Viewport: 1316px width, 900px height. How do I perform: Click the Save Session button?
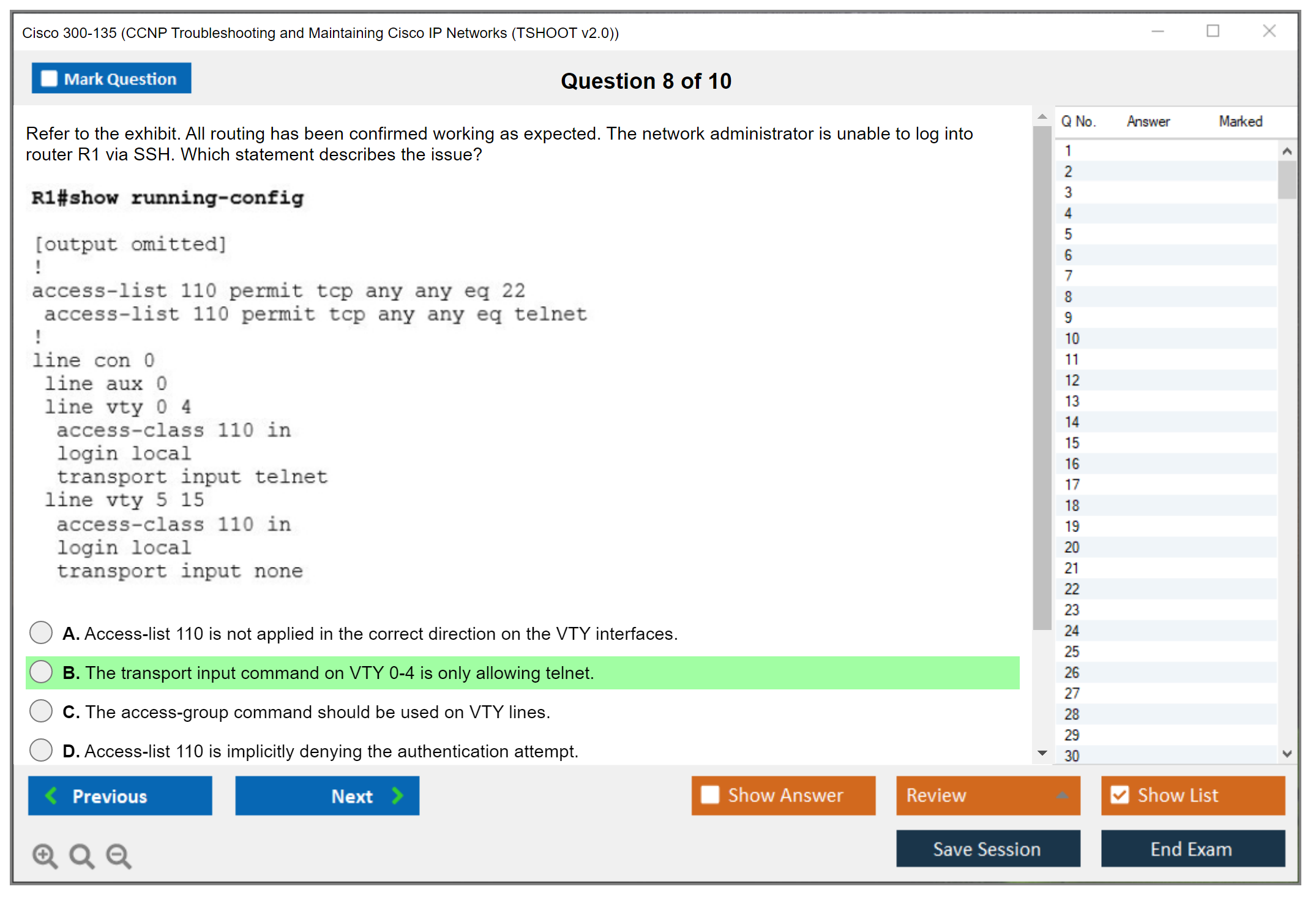(x=987, y=849)
